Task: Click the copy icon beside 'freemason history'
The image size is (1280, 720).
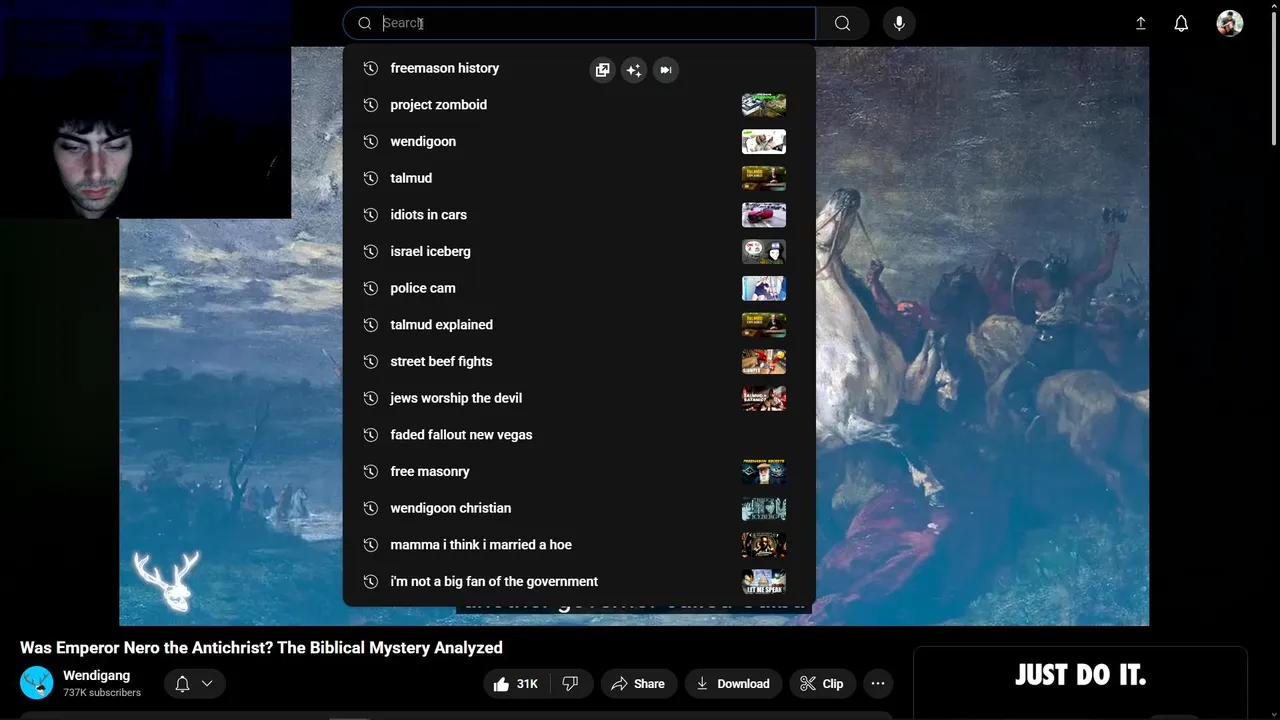Action: (602, 70)
